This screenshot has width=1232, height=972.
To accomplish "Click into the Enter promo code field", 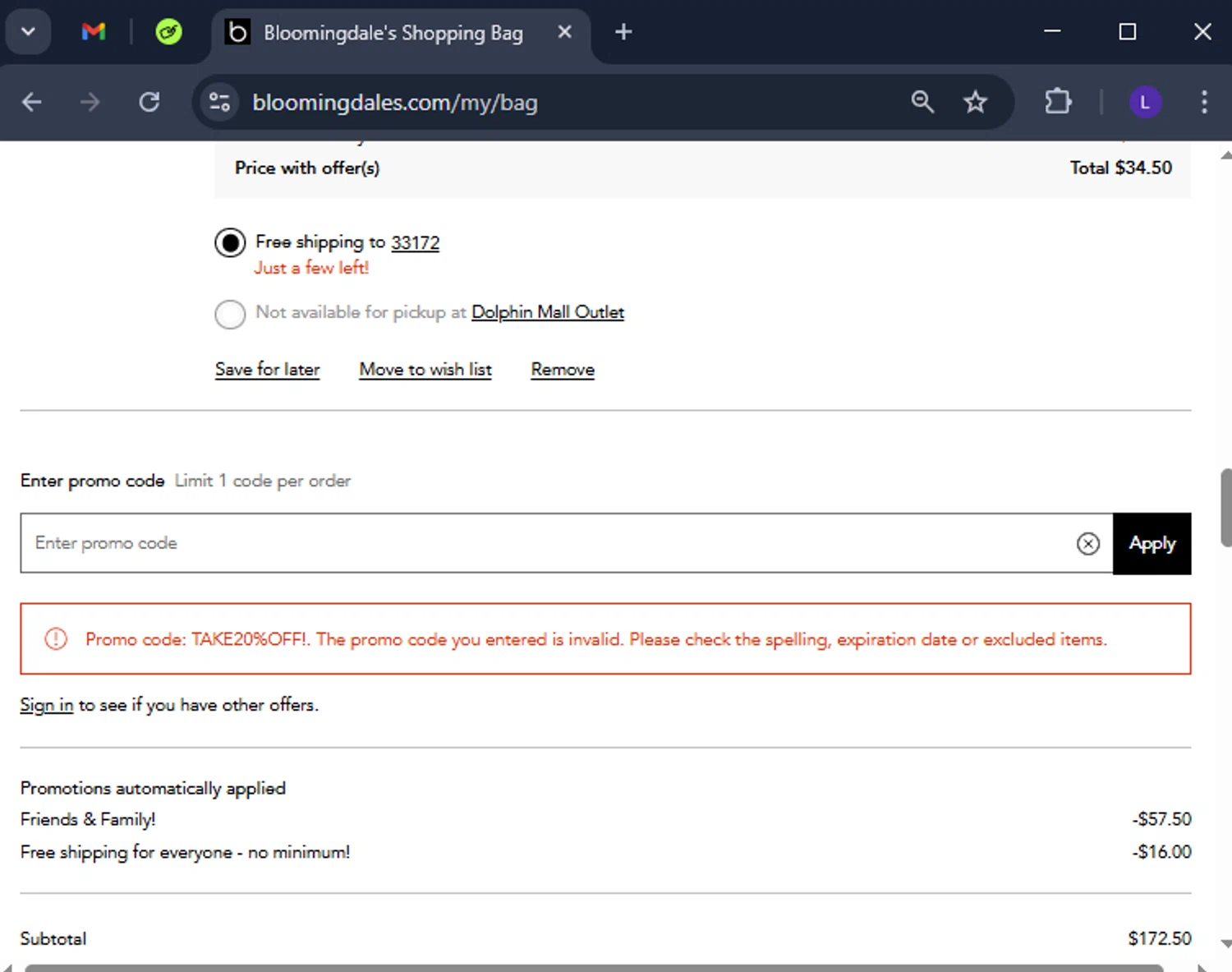I will coord(542,543).
